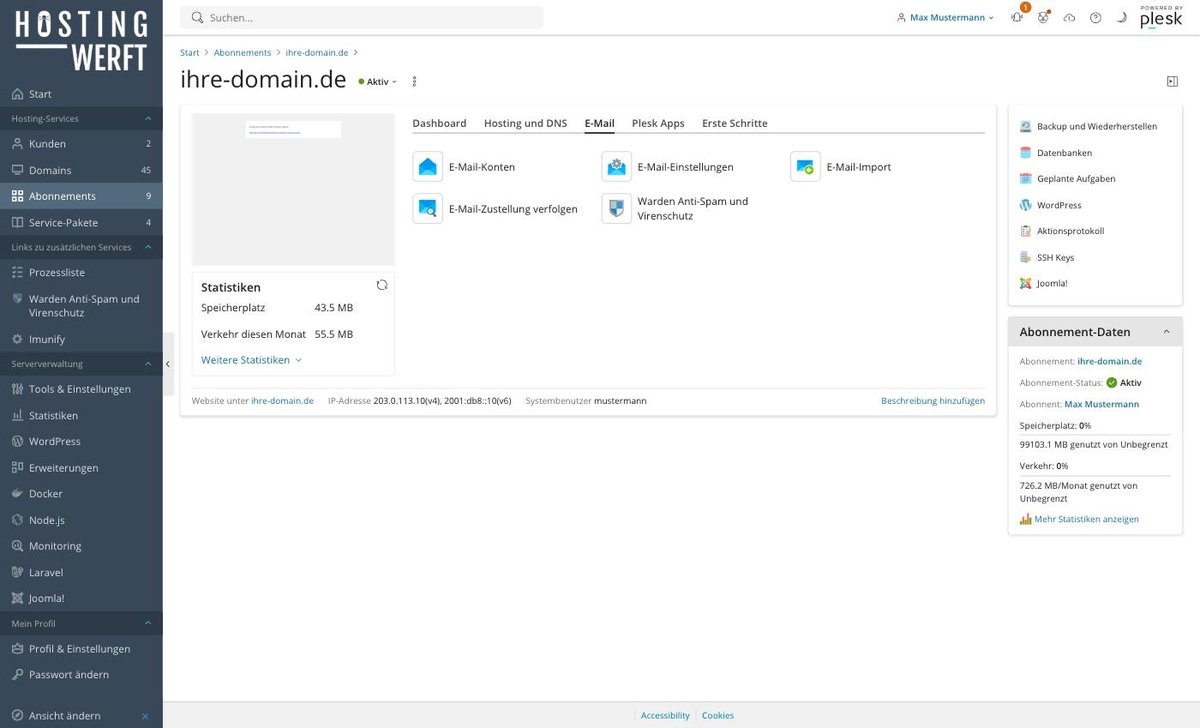The image size is (1200, 728).
Task: Open WordPress in the right panel
Action: tap(1058, 205)
